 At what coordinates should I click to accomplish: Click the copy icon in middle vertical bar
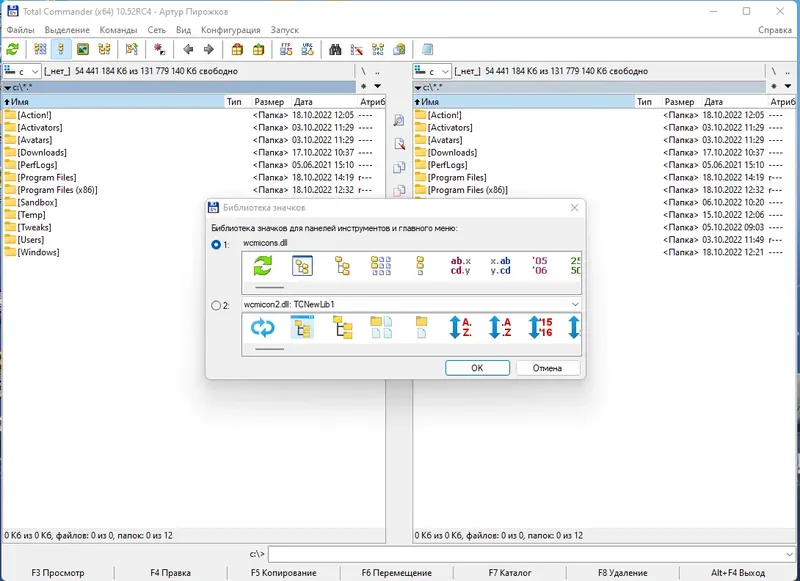(x=399, y=167)
